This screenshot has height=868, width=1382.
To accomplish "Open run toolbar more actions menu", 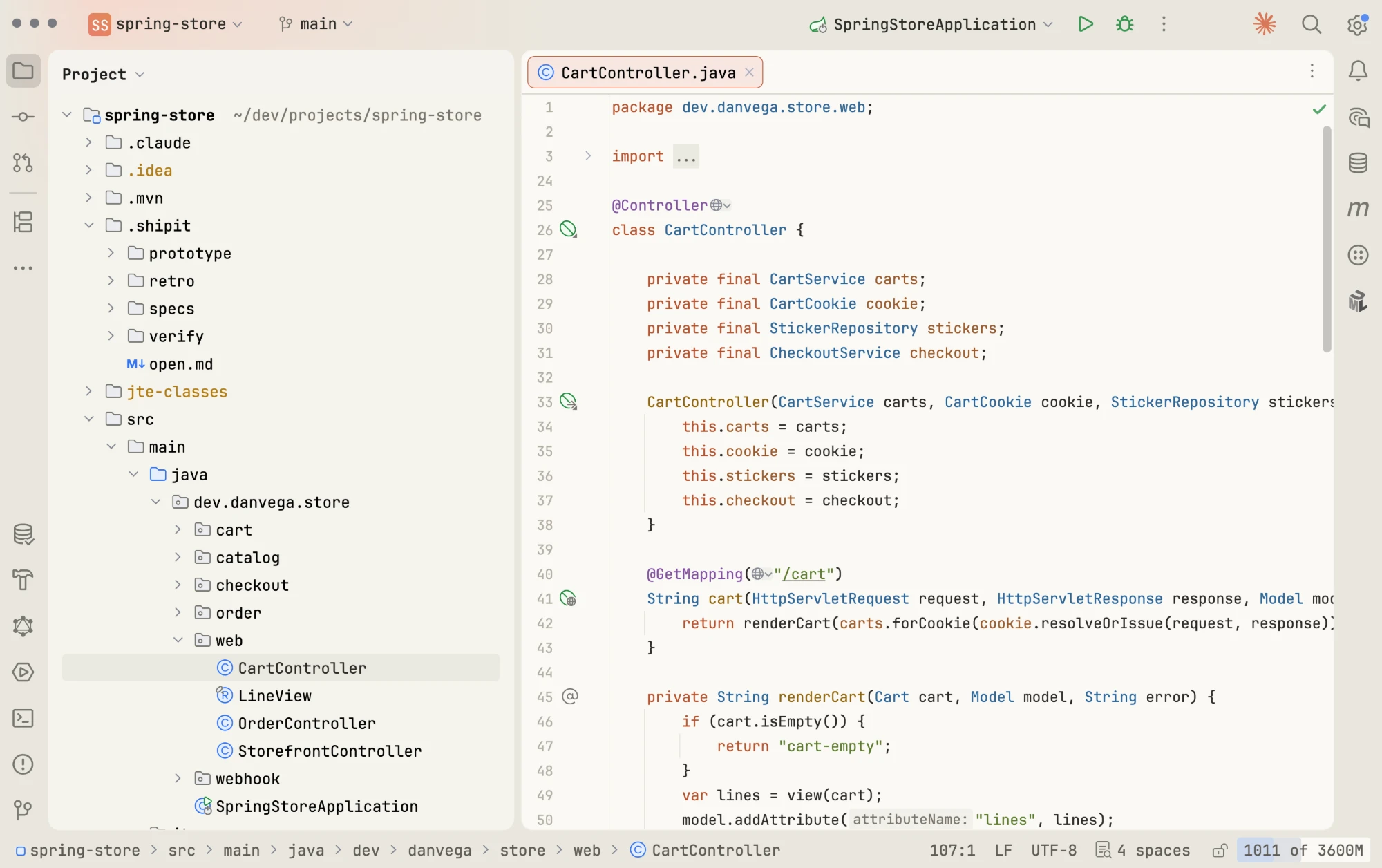I will point(1164,24).
